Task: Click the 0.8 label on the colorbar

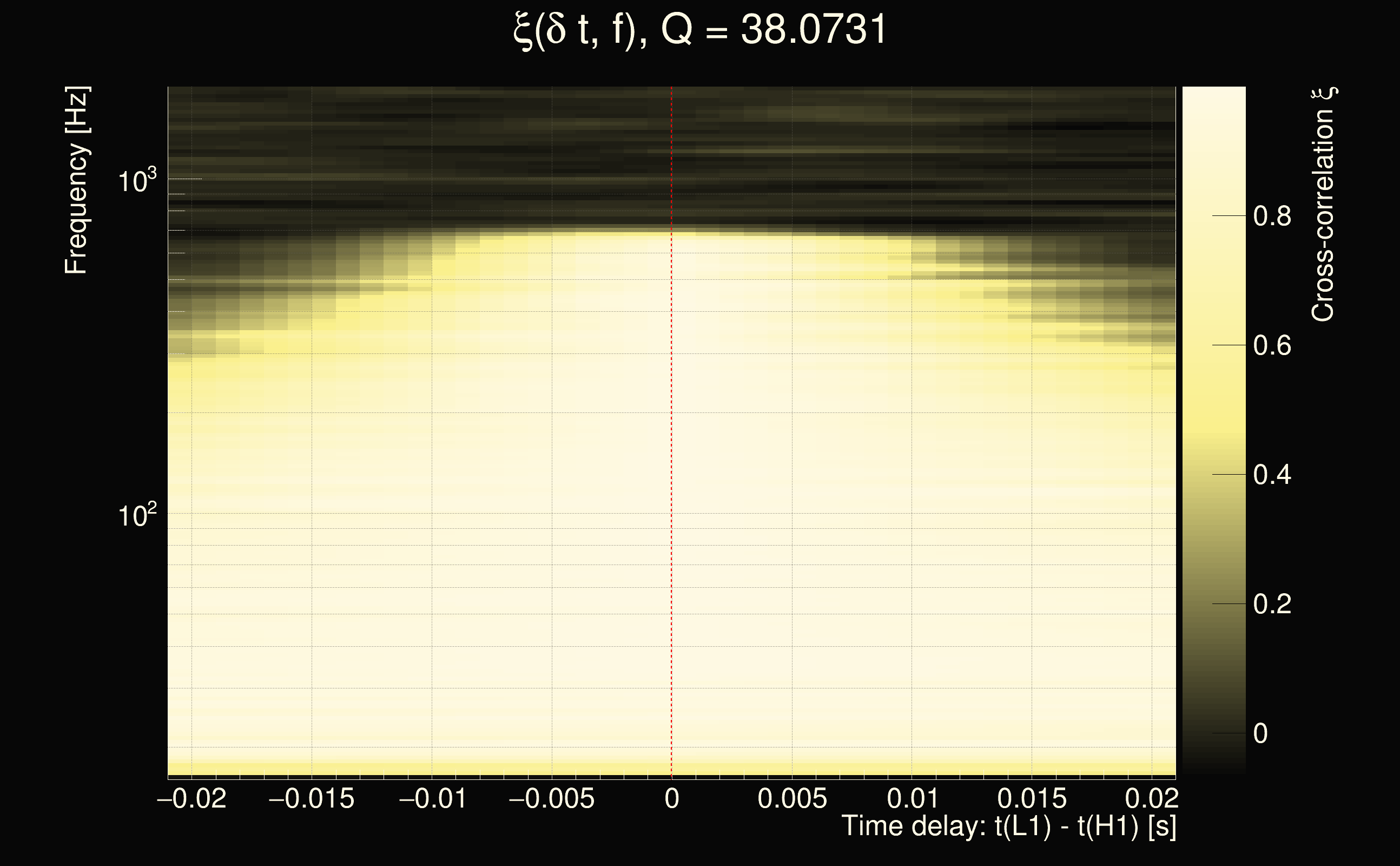Action: point(1272,216)
